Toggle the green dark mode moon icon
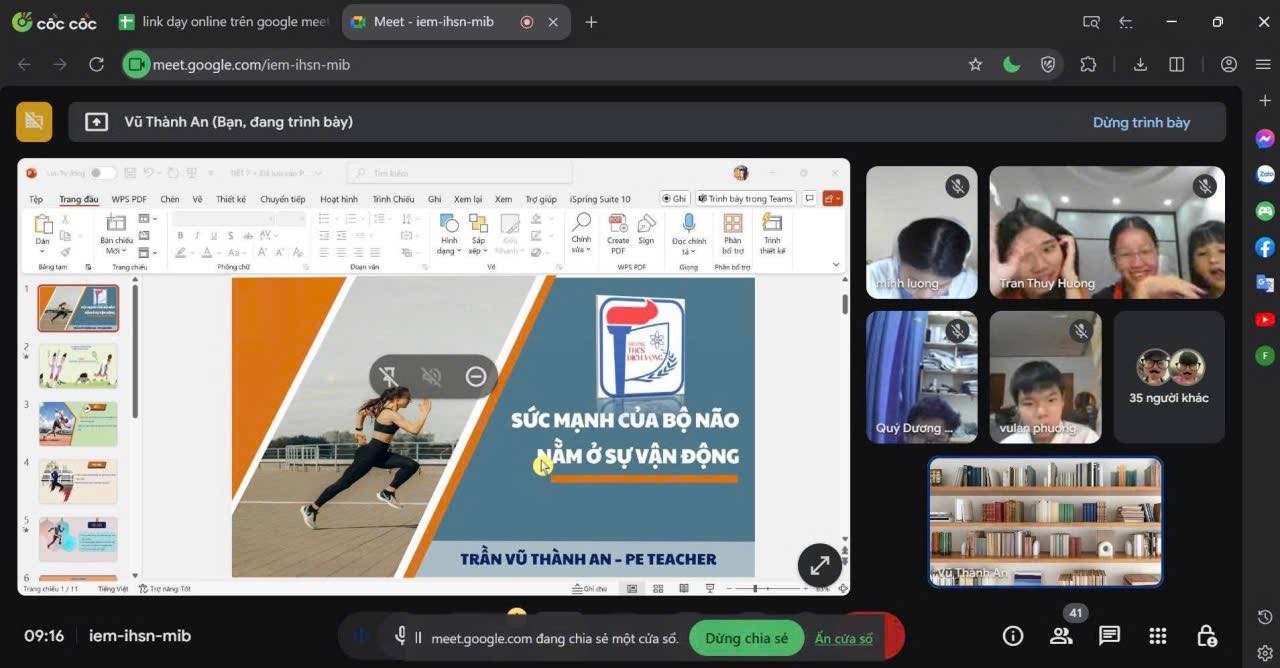Screen dimensions: 1280x668 1012,65
